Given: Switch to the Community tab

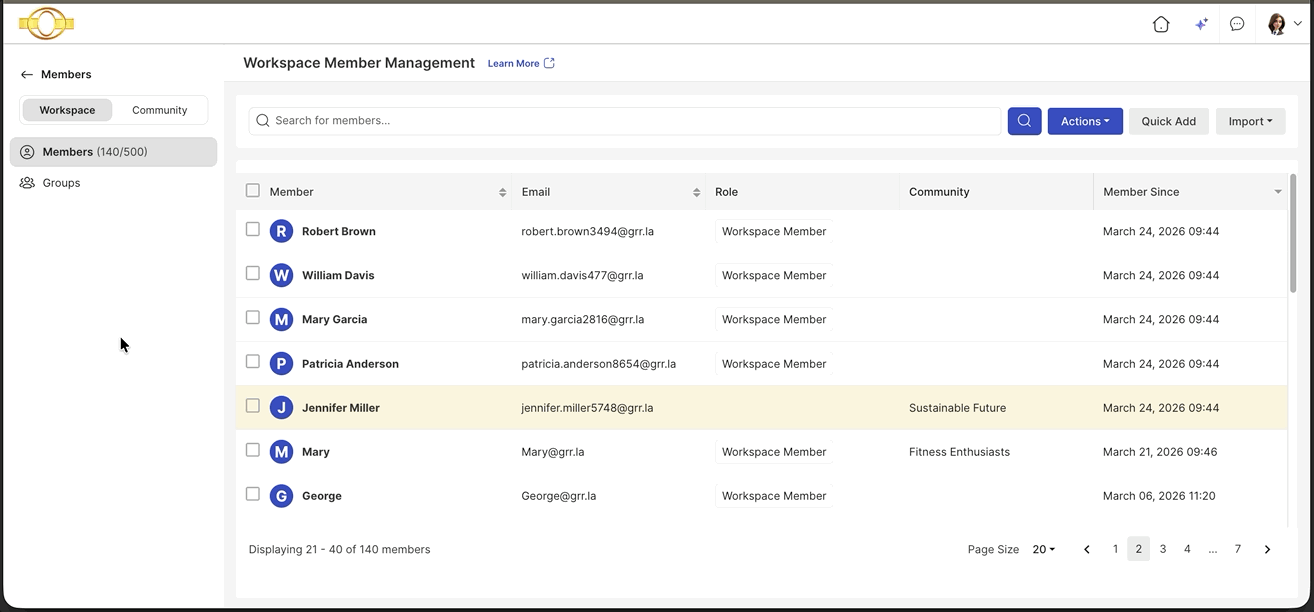Looking at the screenshot, I should click(160, 110).
